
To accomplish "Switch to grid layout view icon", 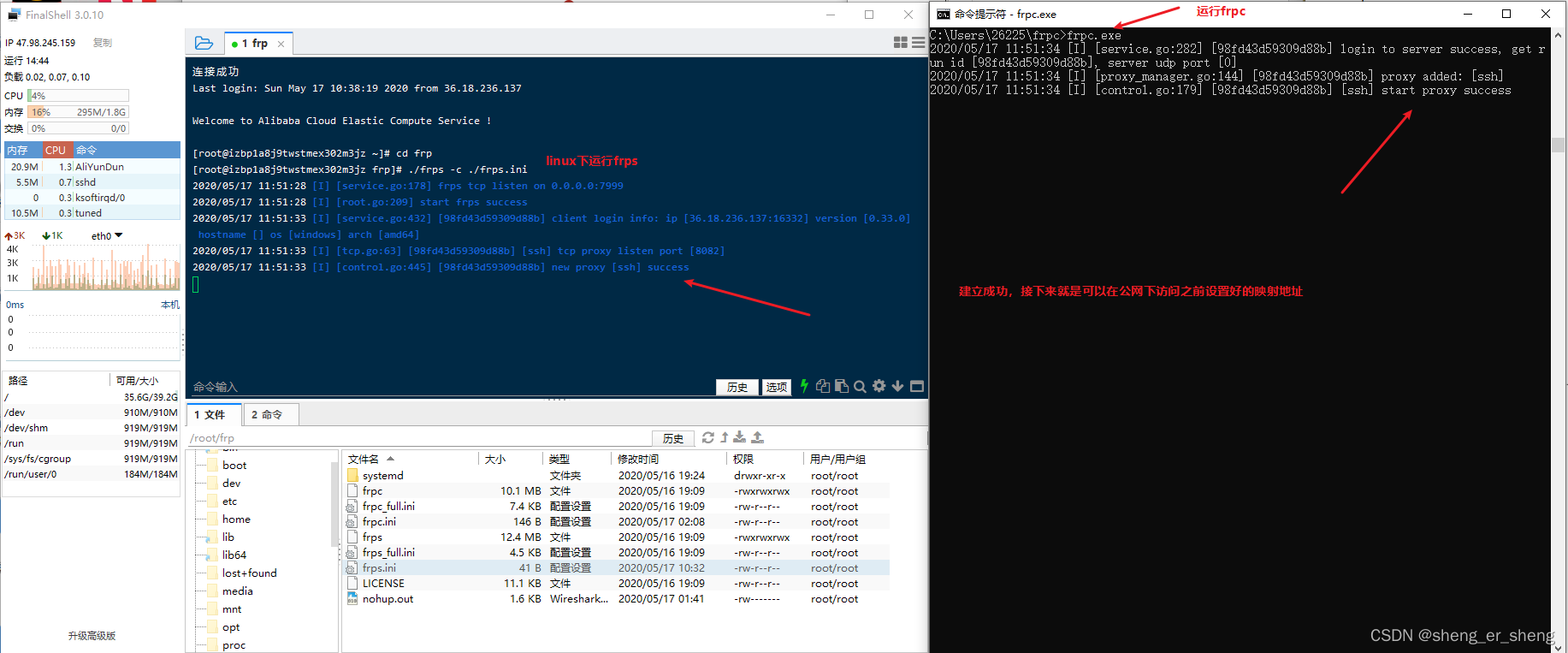I will (900, 43).
